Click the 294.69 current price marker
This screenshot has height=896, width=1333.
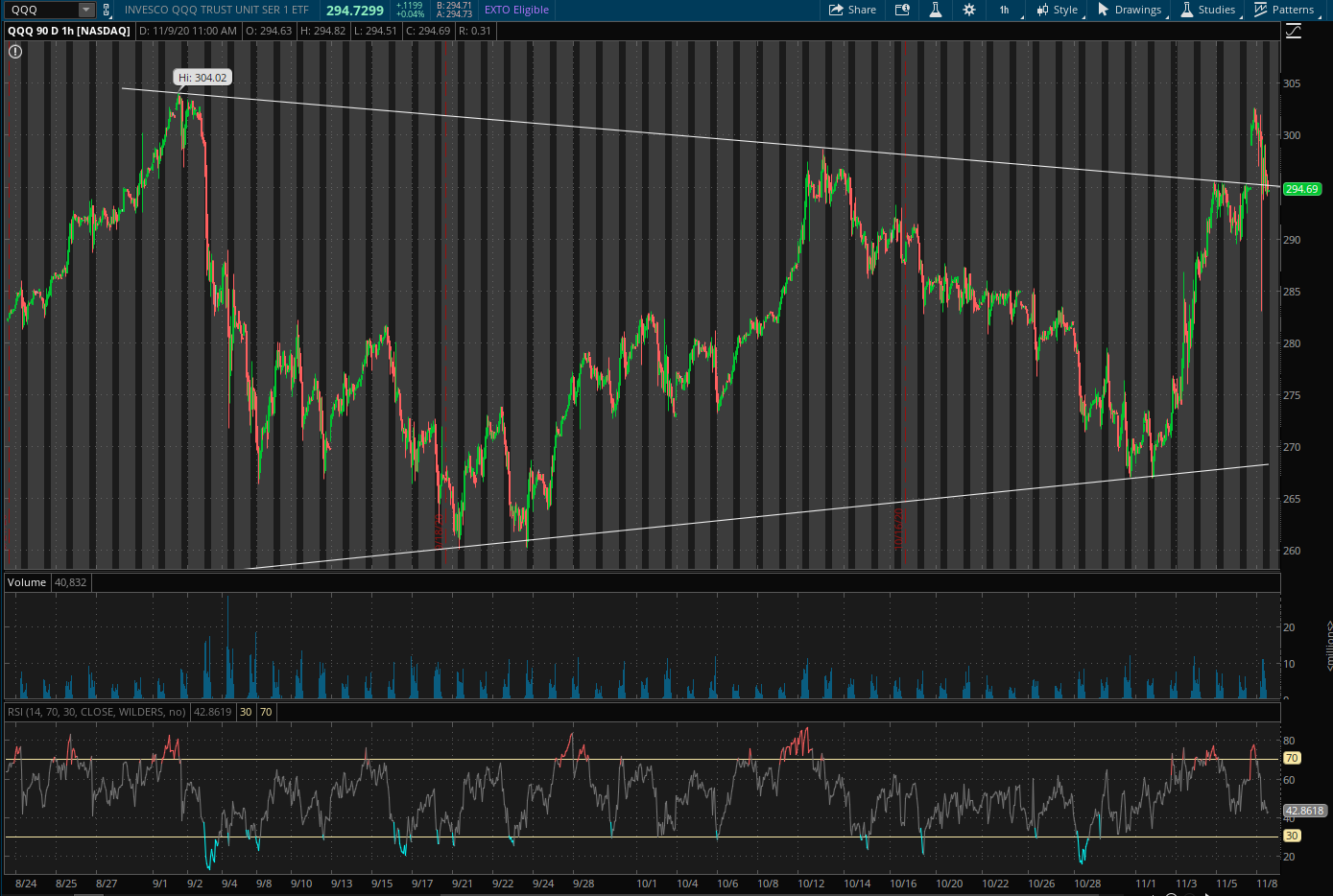(1301, 189)
